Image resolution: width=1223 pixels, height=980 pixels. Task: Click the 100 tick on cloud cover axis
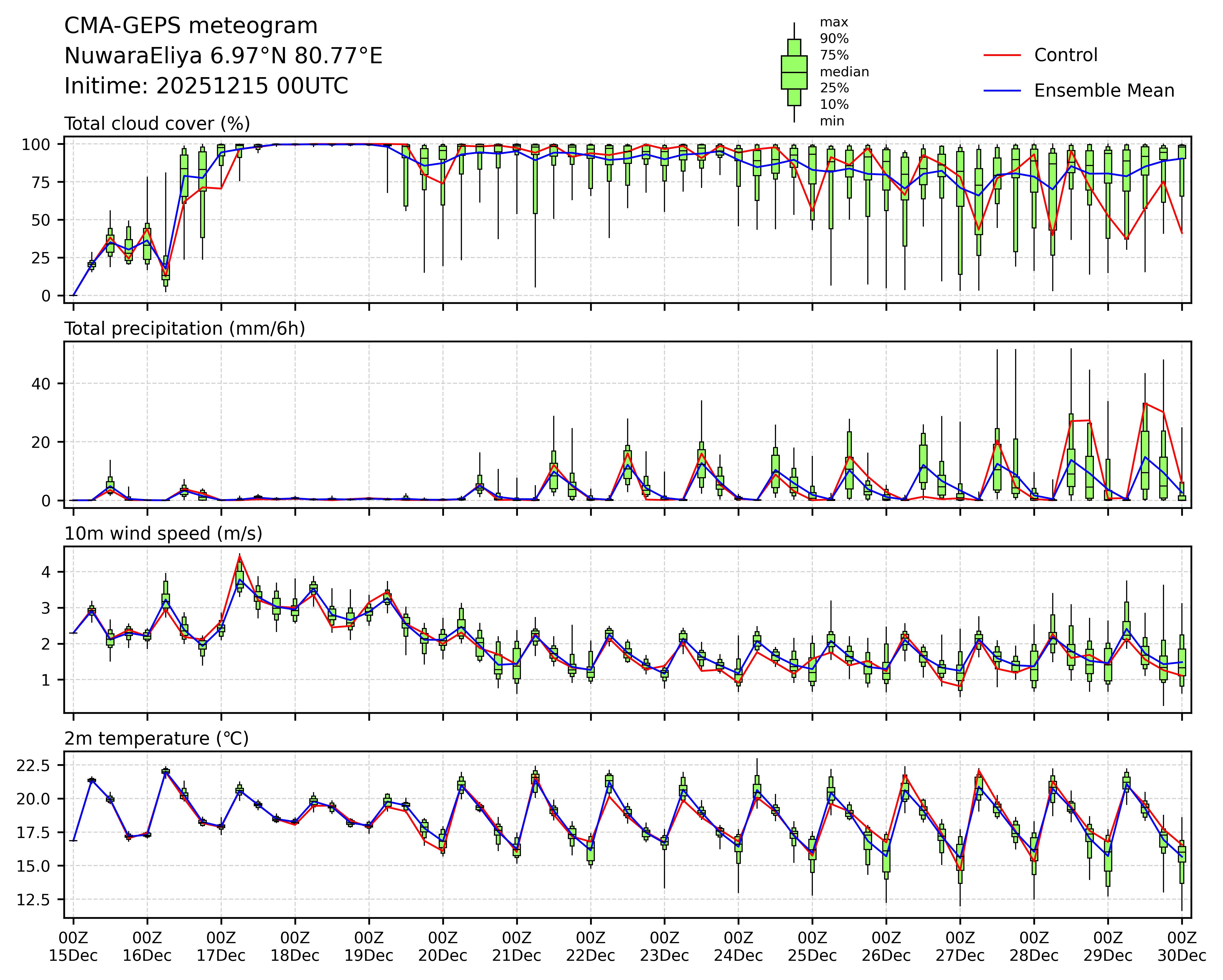coord(36,145)
